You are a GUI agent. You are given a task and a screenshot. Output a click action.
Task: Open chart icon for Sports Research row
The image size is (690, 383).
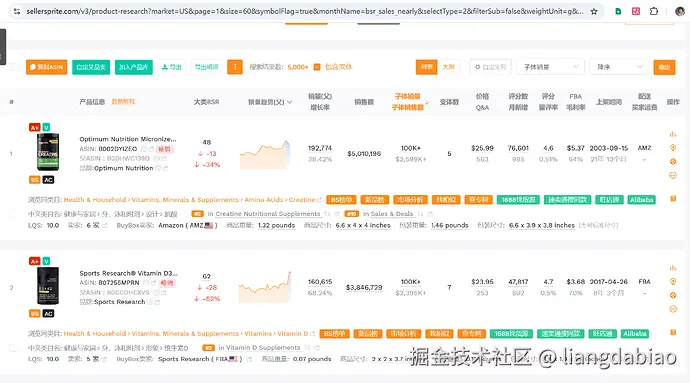[x=673, y=268]
